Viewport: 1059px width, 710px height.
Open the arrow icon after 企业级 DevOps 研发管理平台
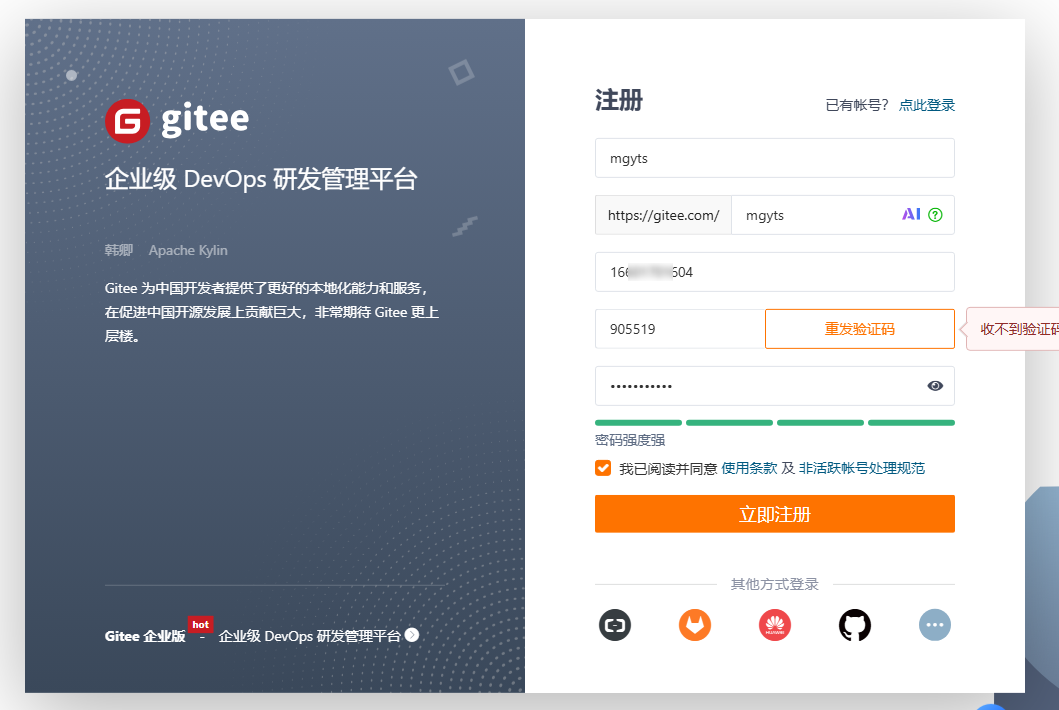(x=412, y=635)
